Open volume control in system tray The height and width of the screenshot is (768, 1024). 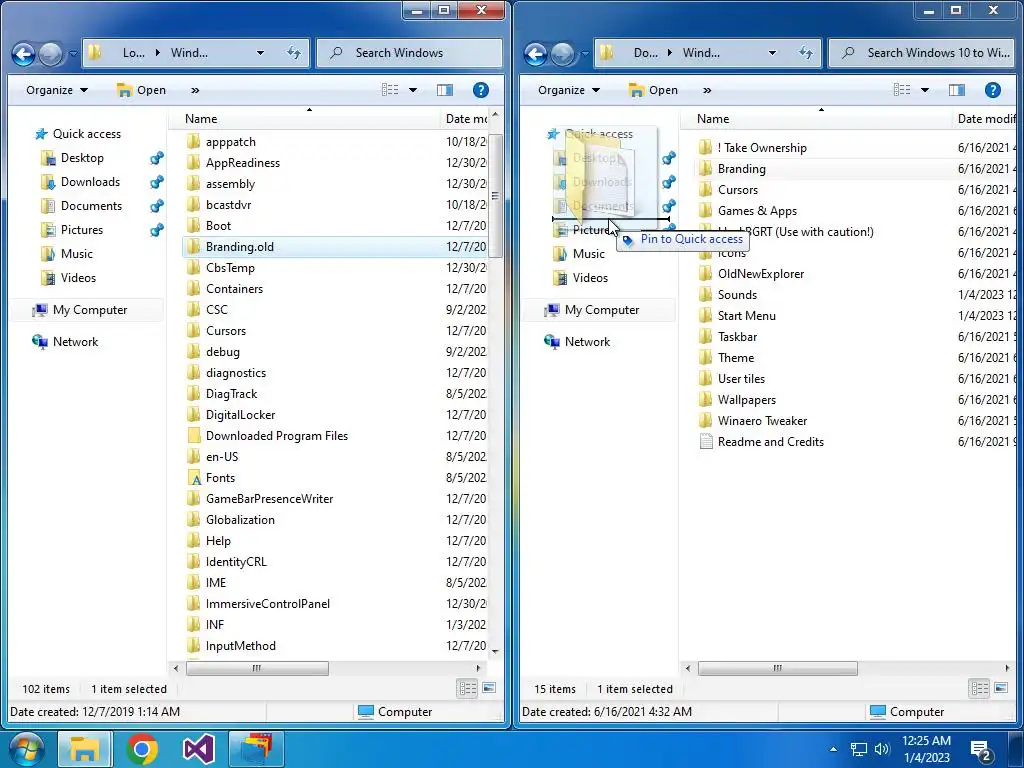882,749
